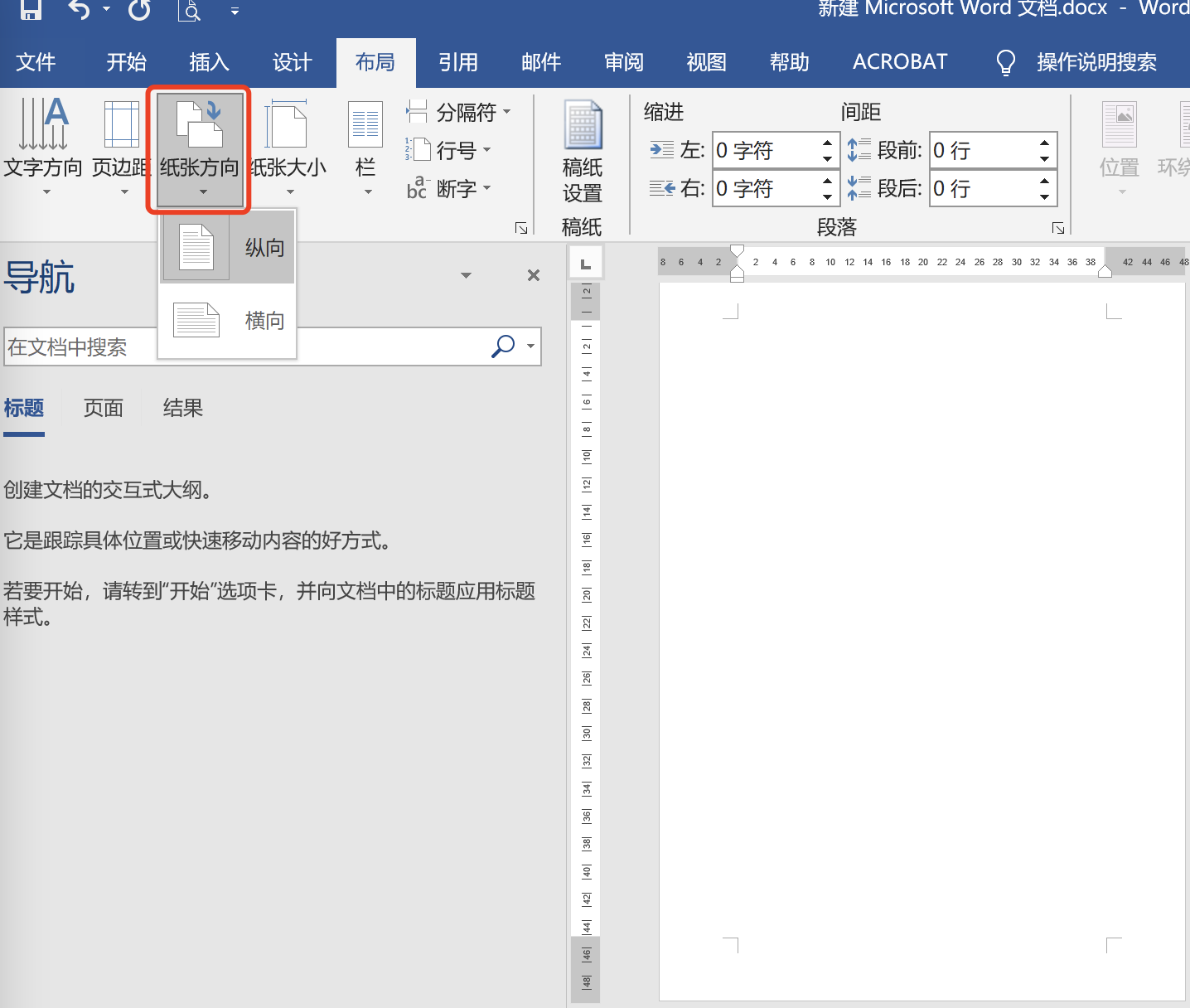Open the 文件 tab

[x=36, y=62]
